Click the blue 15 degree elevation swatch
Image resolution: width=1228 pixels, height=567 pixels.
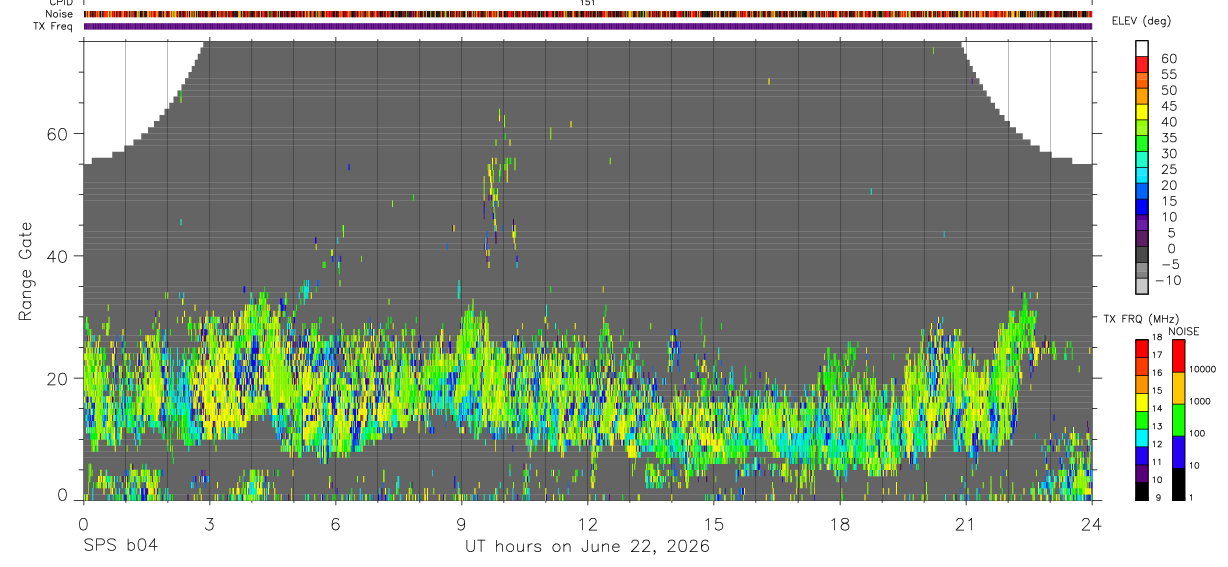(1142, 207)
